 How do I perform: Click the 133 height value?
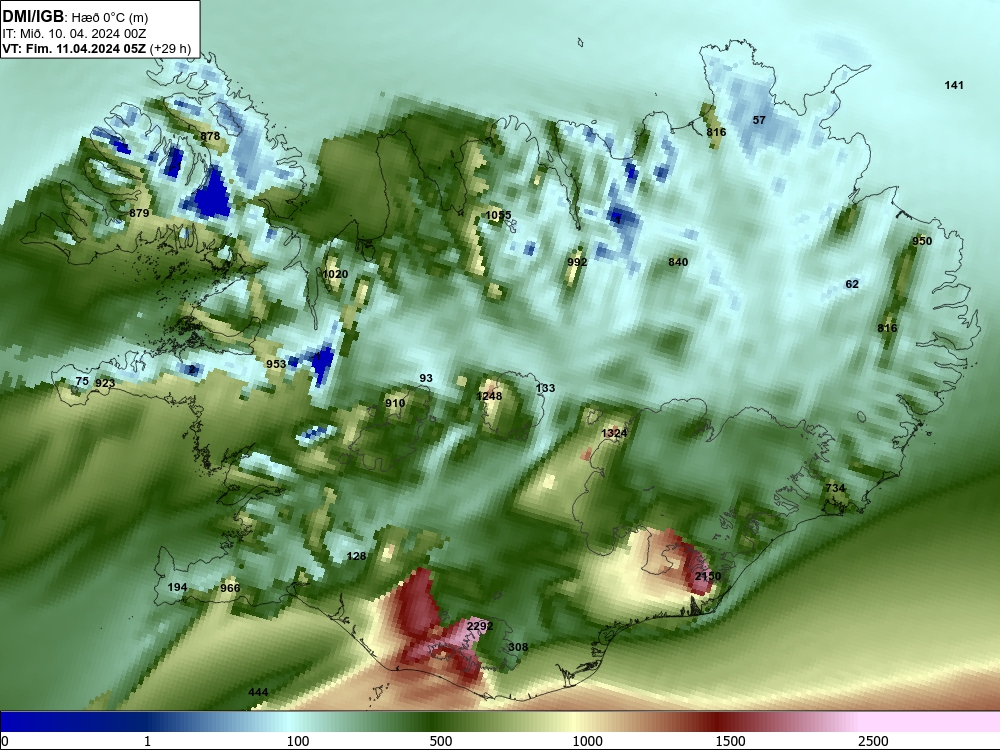pos(545,388)
